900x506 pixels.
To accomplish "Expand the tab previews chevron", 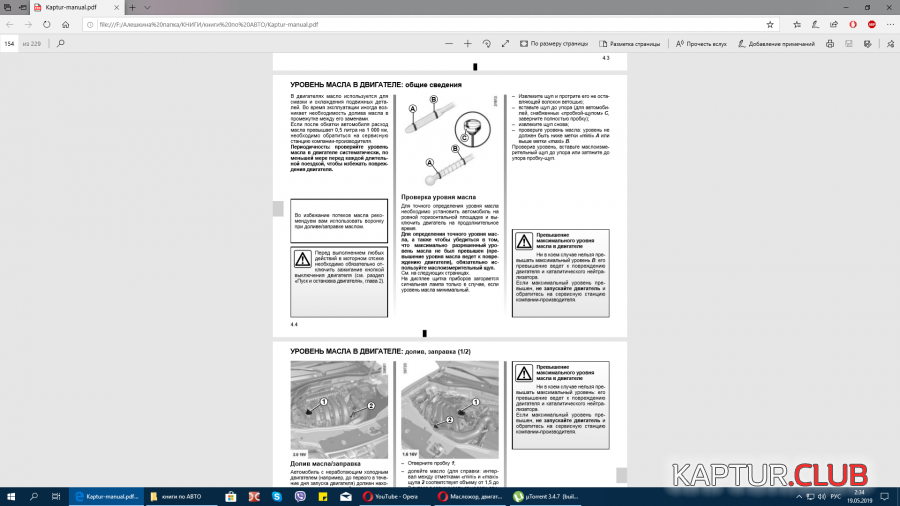I will (x=147, y=7).
